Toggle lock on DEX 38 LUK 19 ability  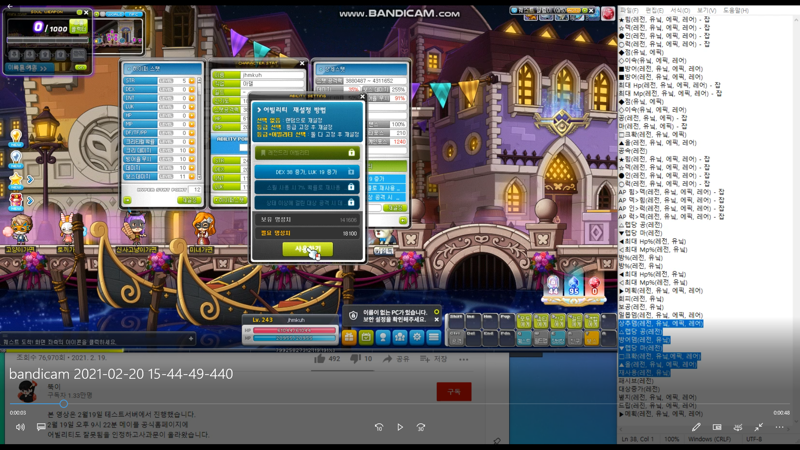click(351, 172)
